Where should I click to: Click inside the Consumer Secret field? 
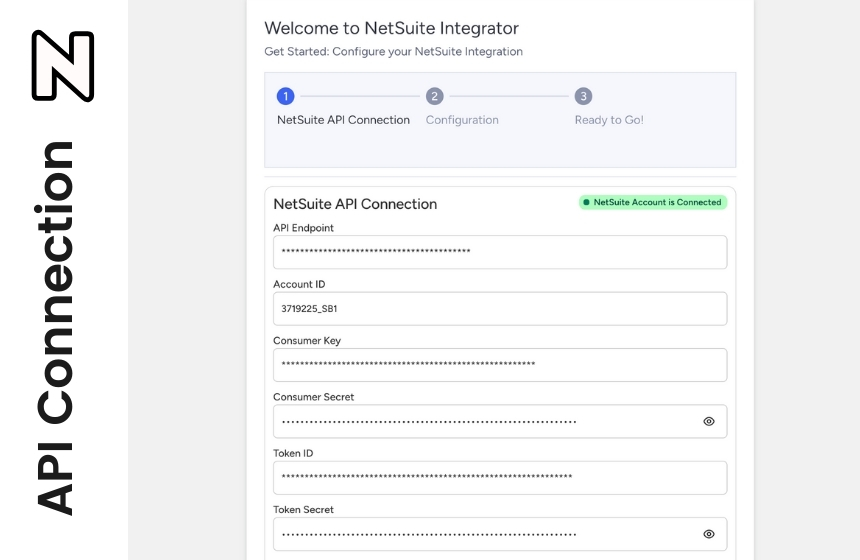pos(500,421)
